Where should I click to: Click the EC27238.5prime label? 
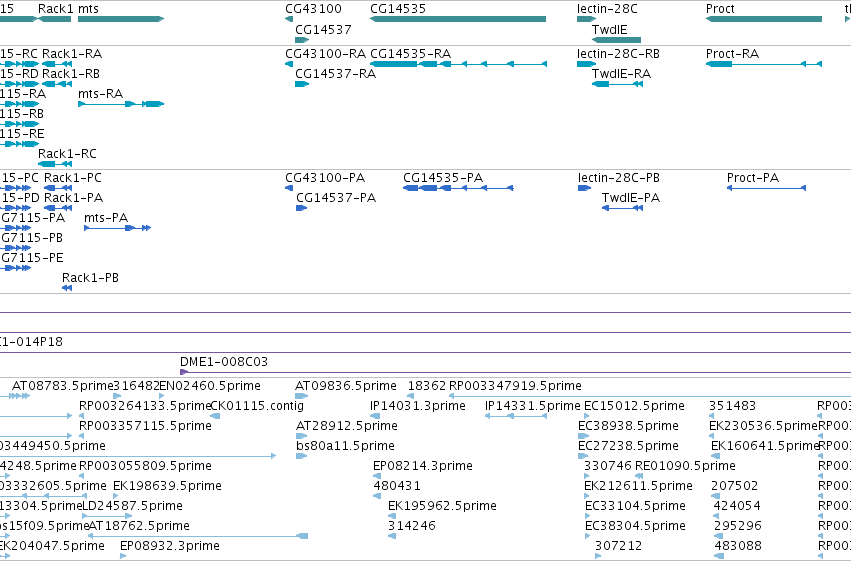pyautogui.click(x=628, y=446)
